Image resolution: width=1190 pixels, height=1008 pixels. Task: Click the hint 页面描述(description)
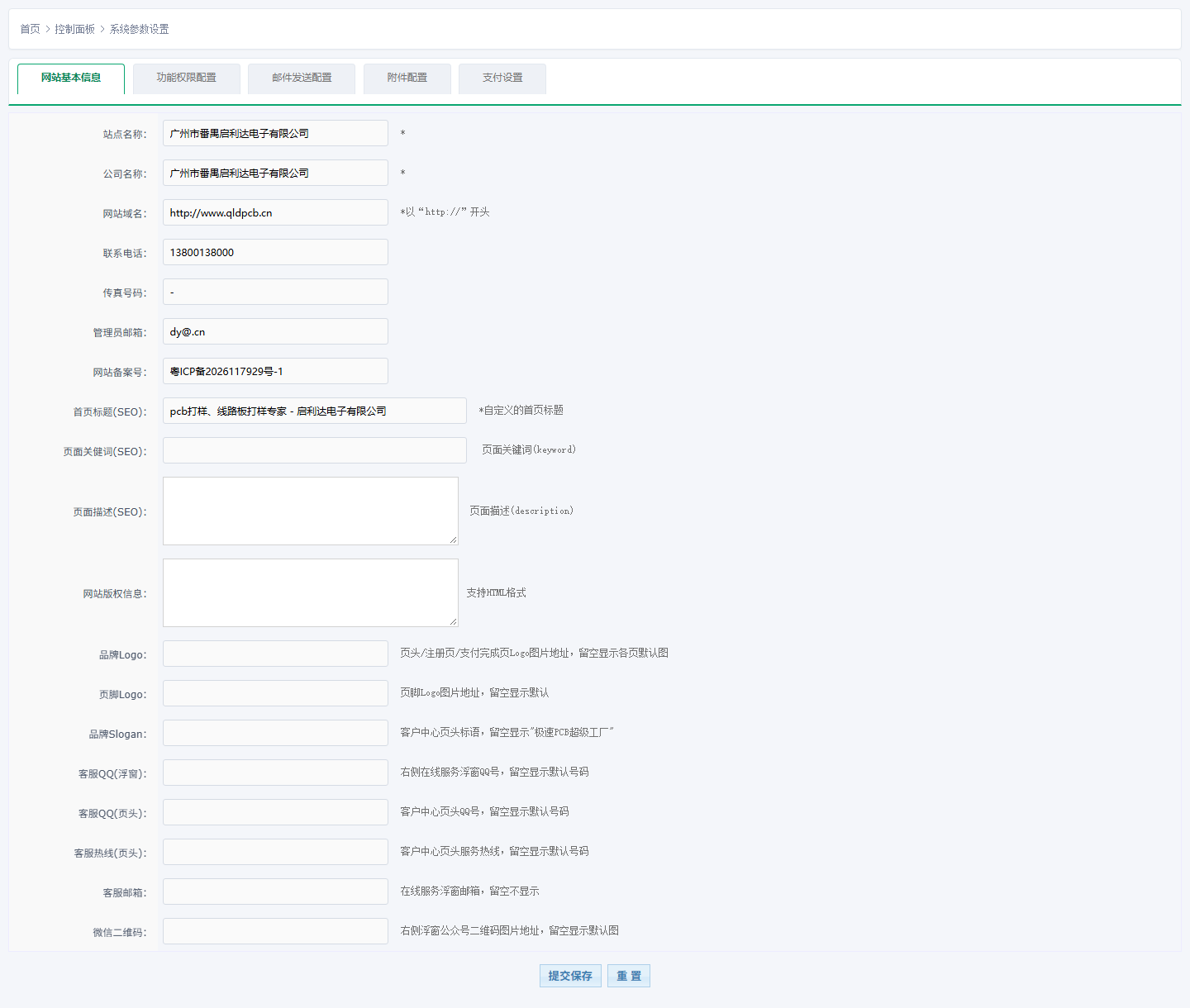pos(521,511)
